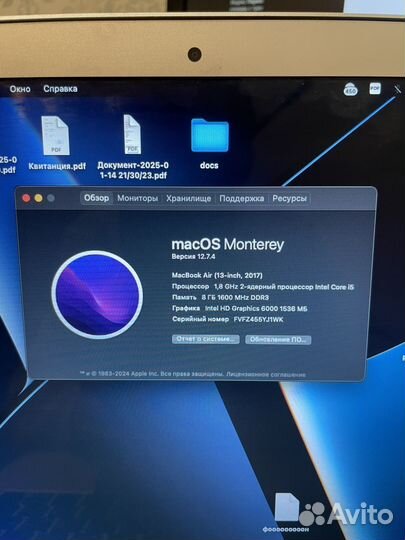Switch to the Мониторы tab
Image resolution: width=405 pixels, height=540 pixels.
137,198
